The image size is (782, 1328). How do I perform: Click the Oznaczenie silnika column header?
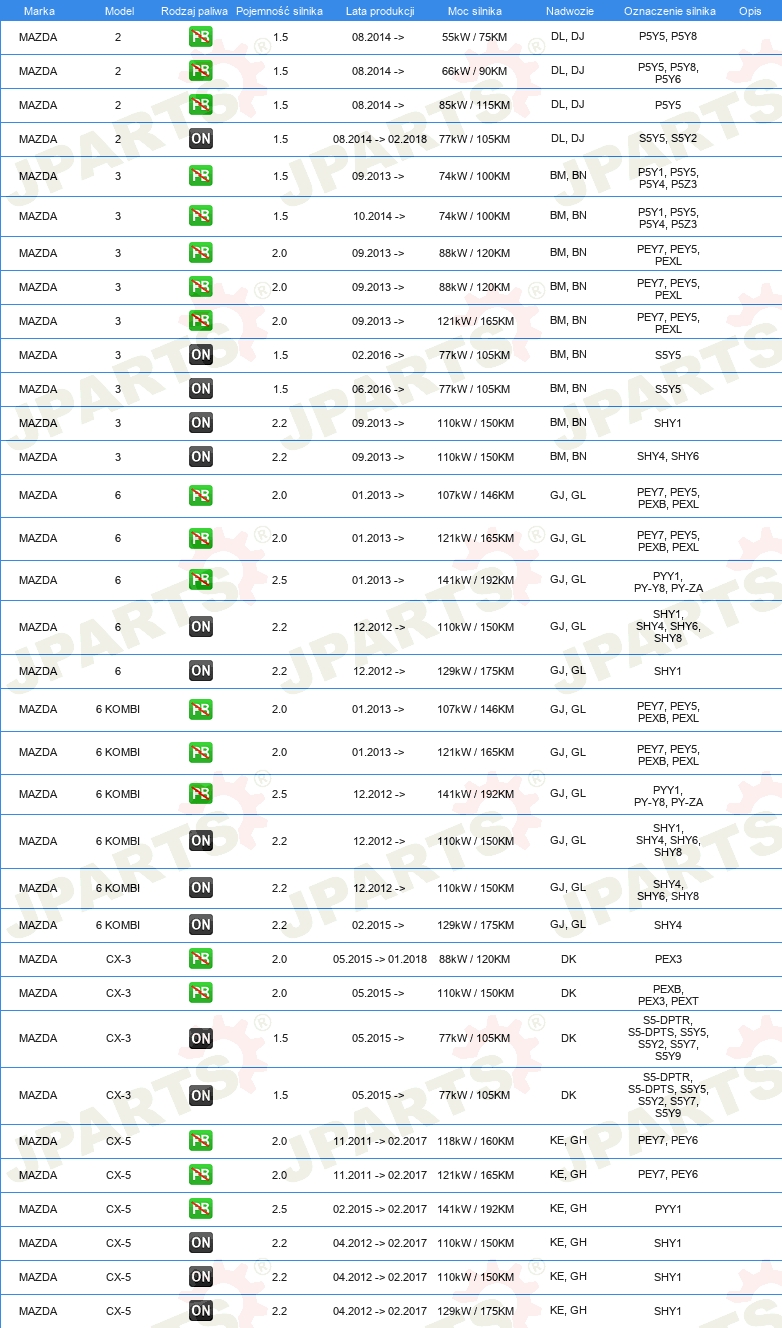pos(669,10)
